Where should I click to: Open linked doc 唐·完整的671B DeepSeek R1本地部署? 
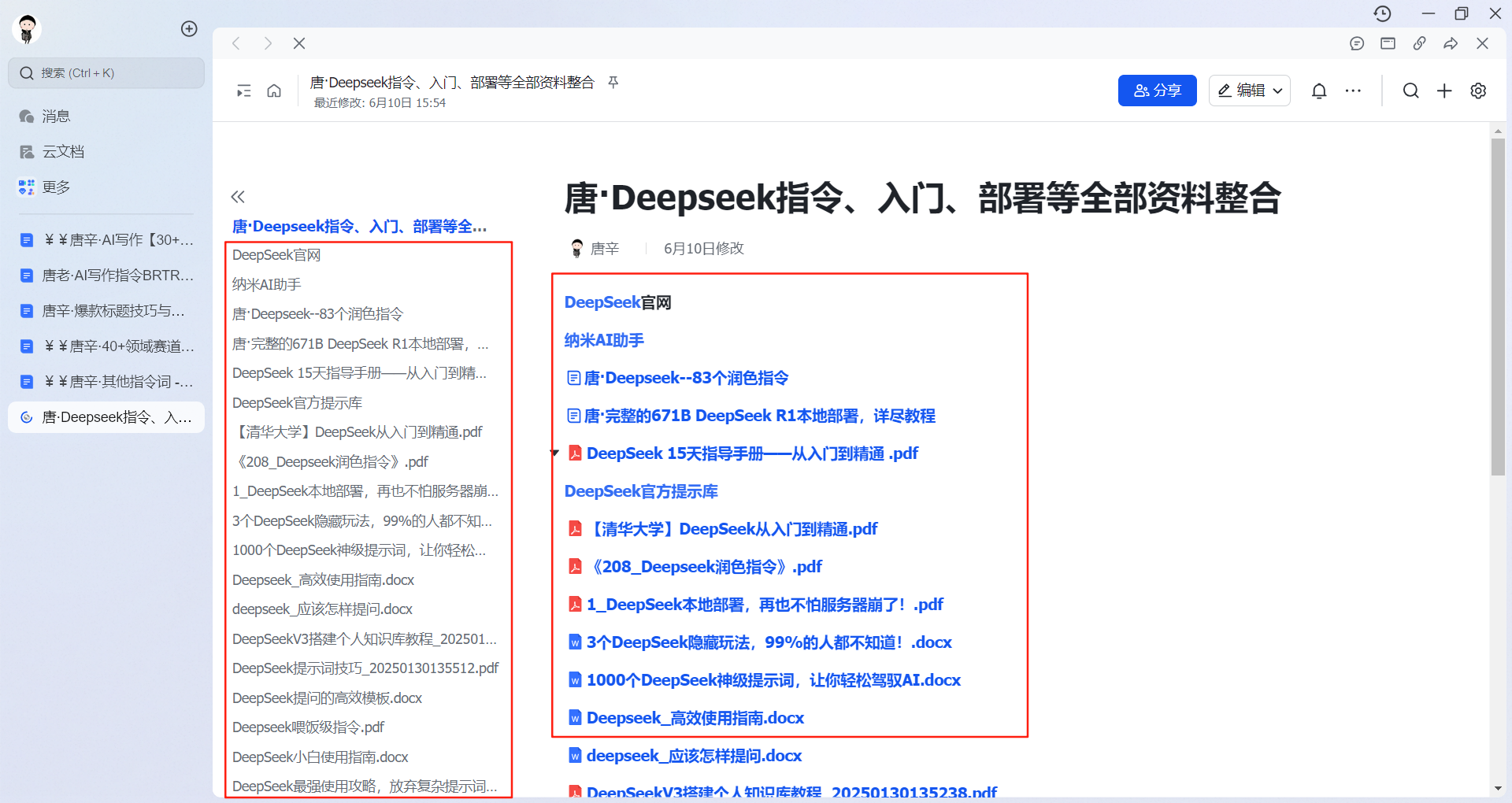point(750,416)
